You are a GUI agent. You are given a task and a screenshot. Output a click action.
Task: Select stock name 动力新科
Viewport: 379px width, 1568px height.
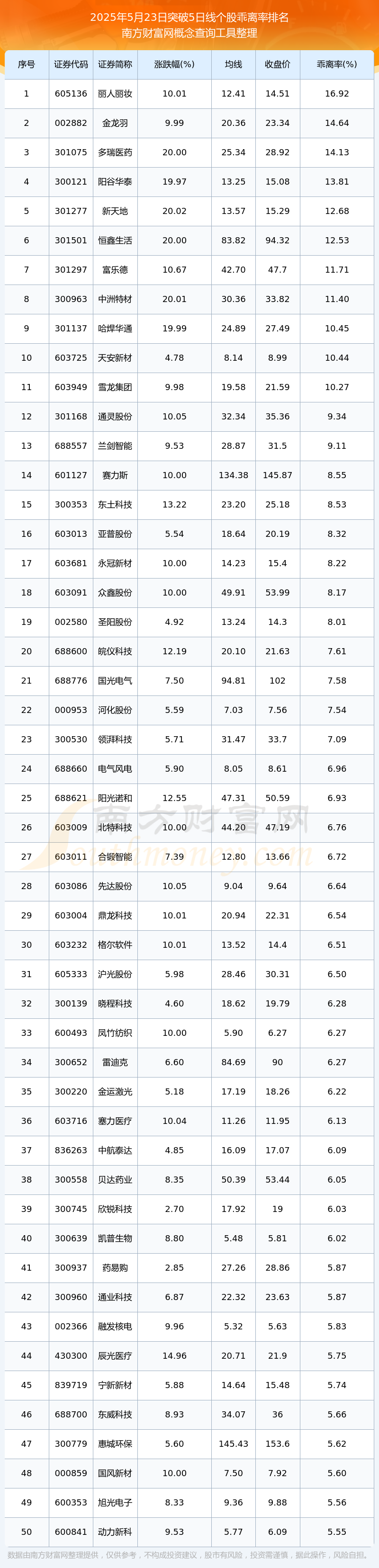[x=115, y=1532]
